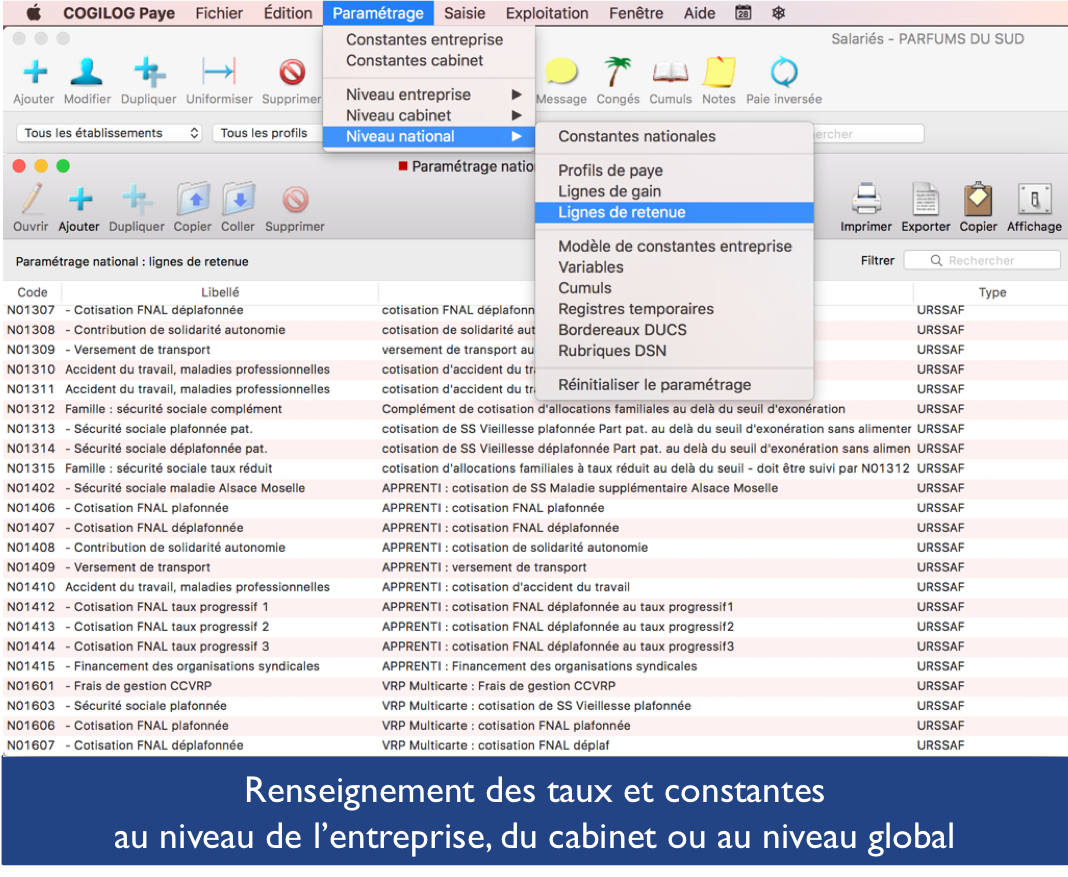
Task: Sort by the Libellé column header
Action: click(220, 292)
